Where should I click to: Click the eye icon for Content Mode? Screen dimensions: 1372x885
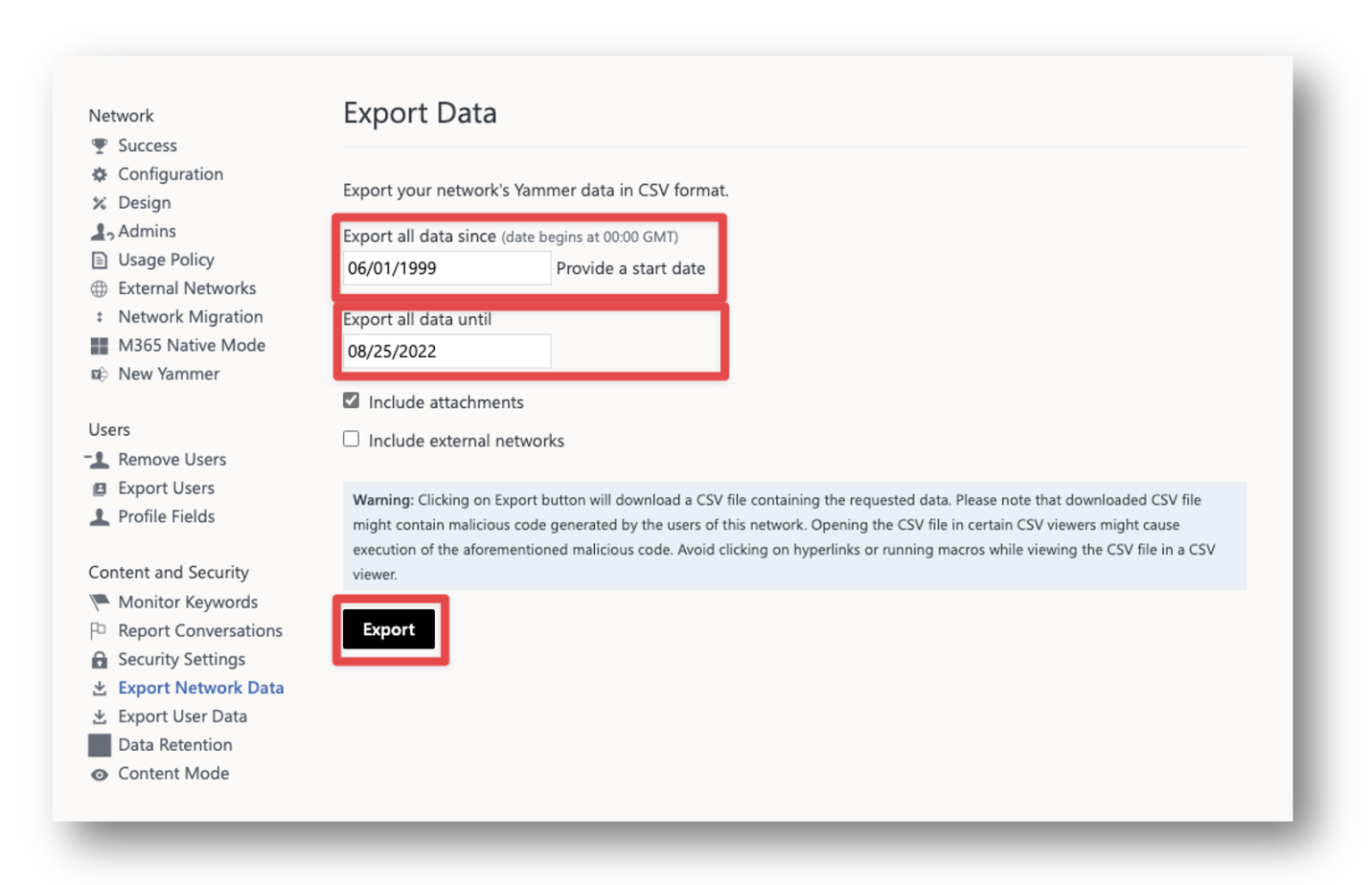[x=99, y=774]
